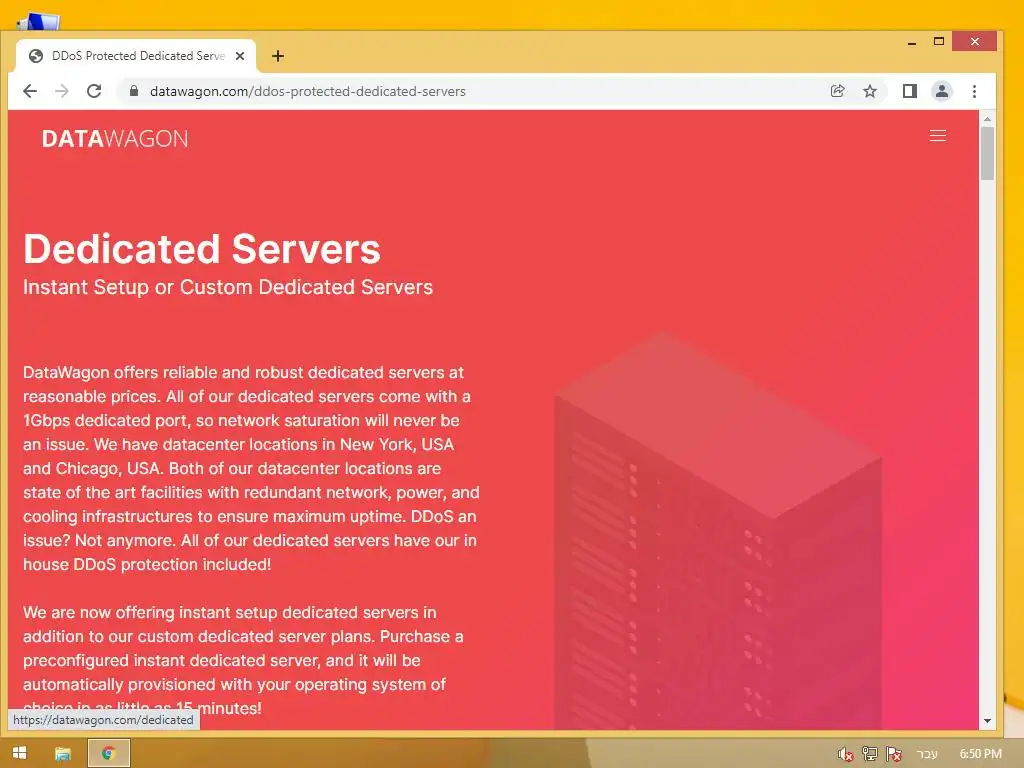Open the network tray icon
The height and width of the screenshot is (768, 1024).
coord(869,754)
